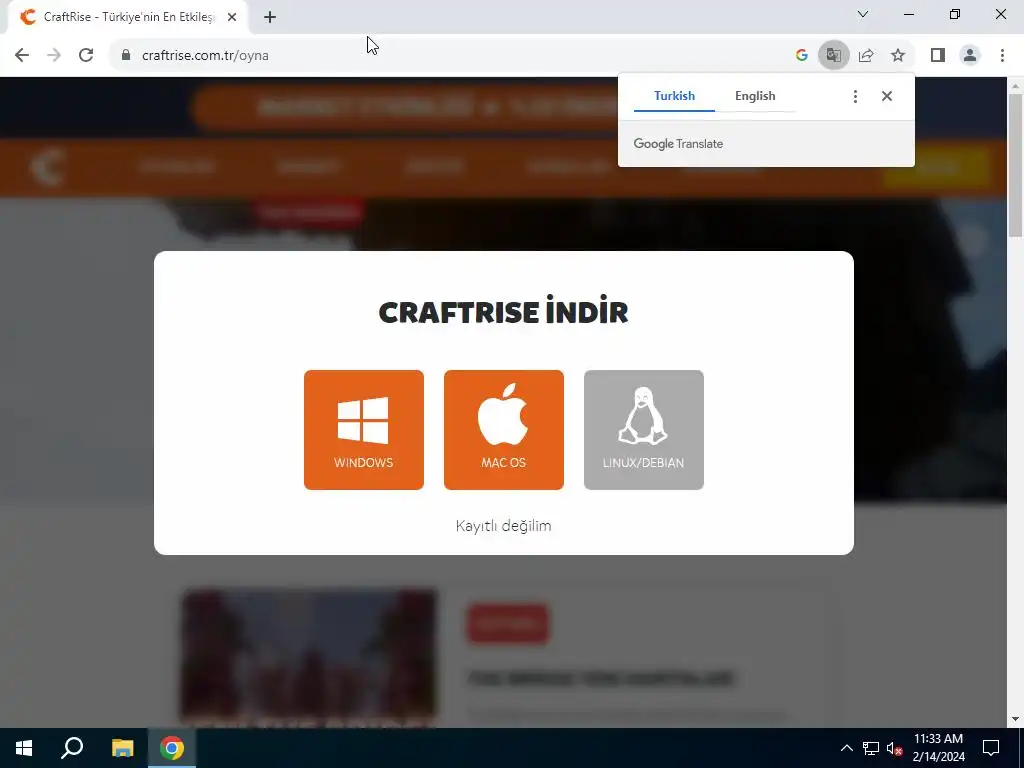1024x768 pixels.
Task: Click the Chrome taskbar icon
Action: click(172, 748)
